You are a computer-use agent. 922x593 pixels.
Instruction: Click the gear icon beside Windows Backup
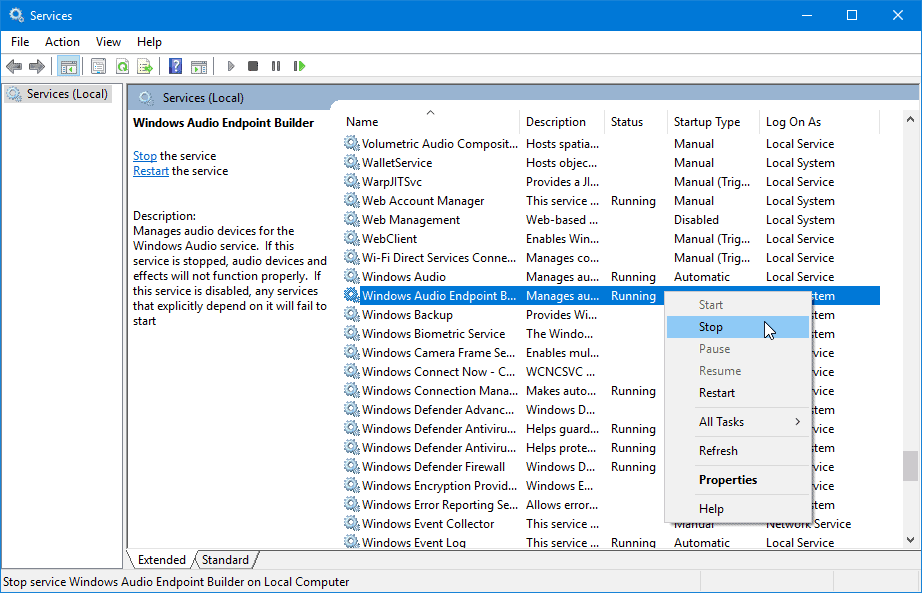352,315
